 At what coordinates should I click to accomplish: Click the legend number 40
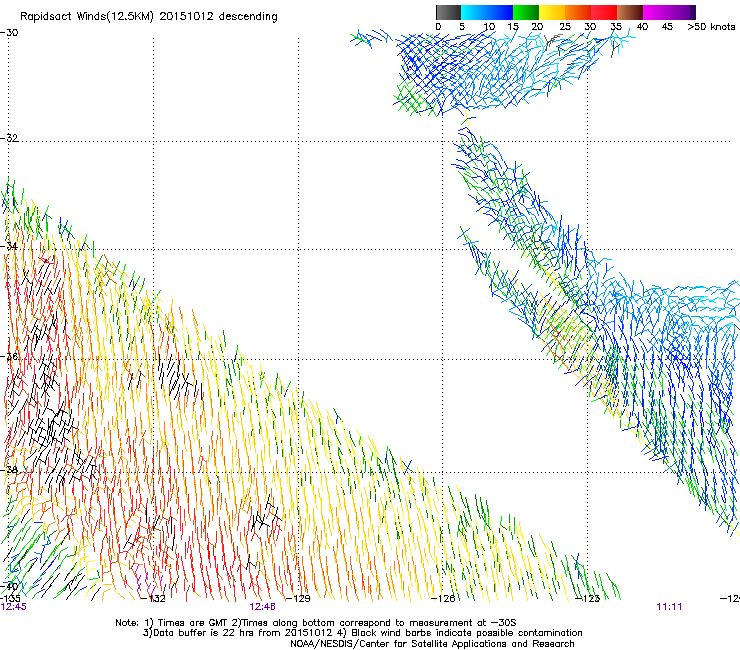[642, 27]
